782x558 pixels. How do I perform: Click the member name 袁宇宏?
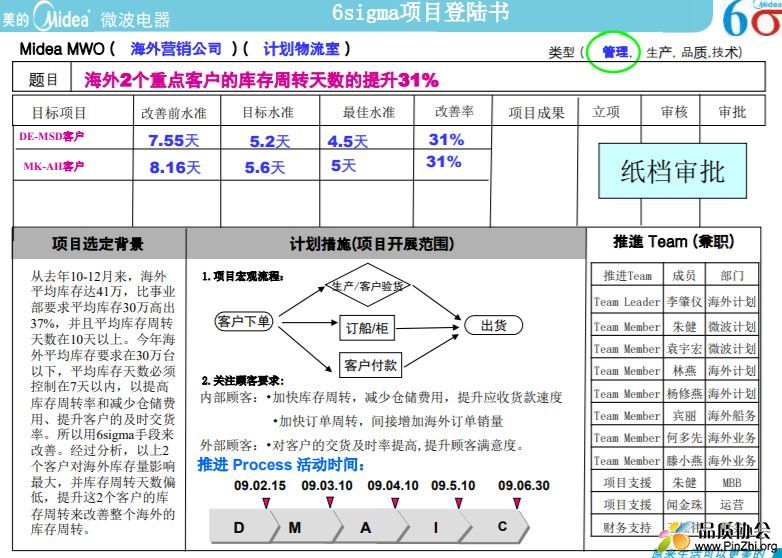[684, 349]
